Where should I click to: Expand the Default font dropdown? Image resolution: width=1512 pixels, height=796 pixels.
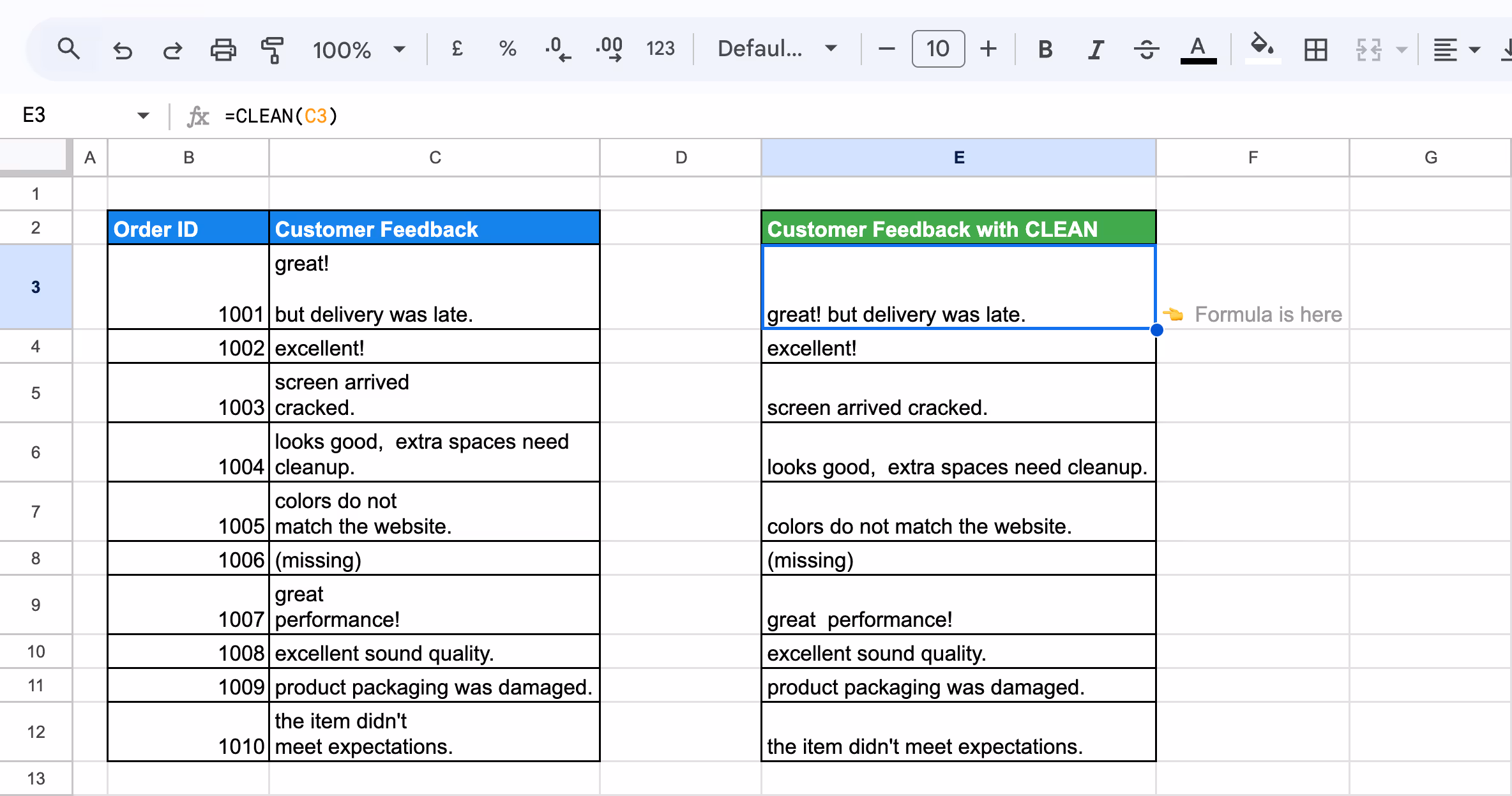(x=776, y=49)
